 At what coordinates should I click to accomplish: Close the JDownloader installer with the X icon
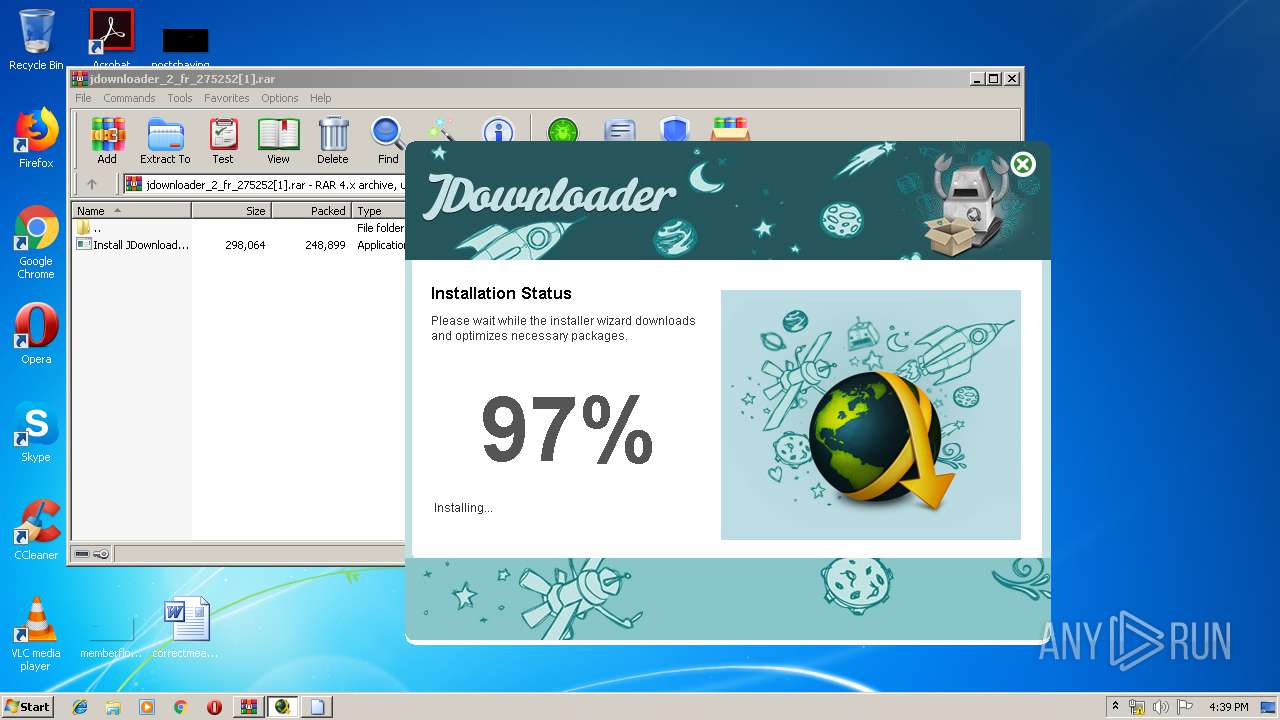[x=1023, y=164]
